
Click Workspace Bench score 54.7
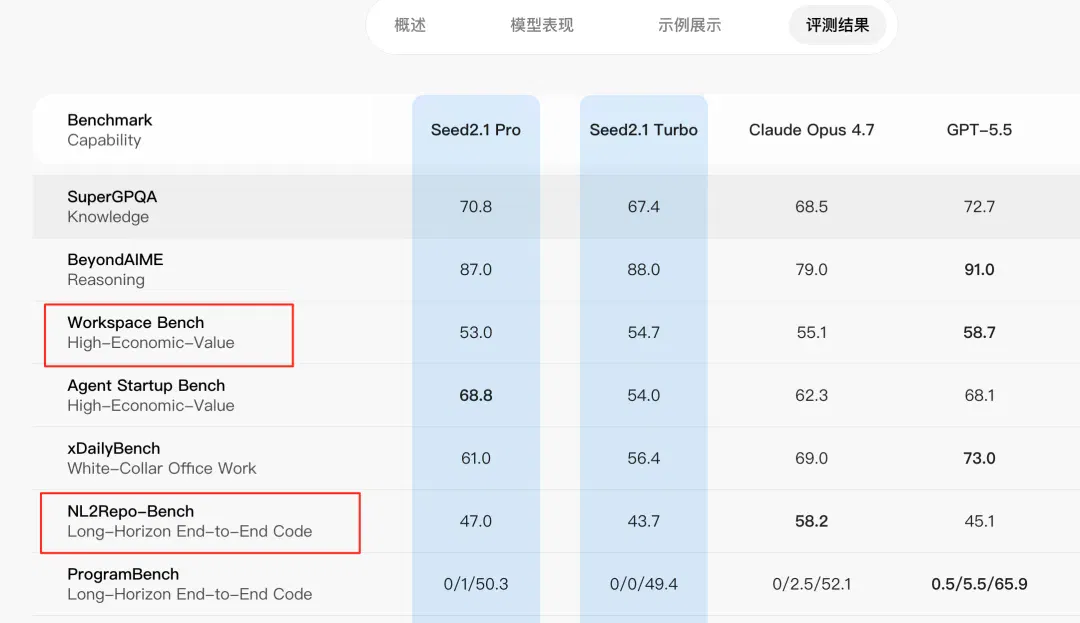(x=643, y=332)
